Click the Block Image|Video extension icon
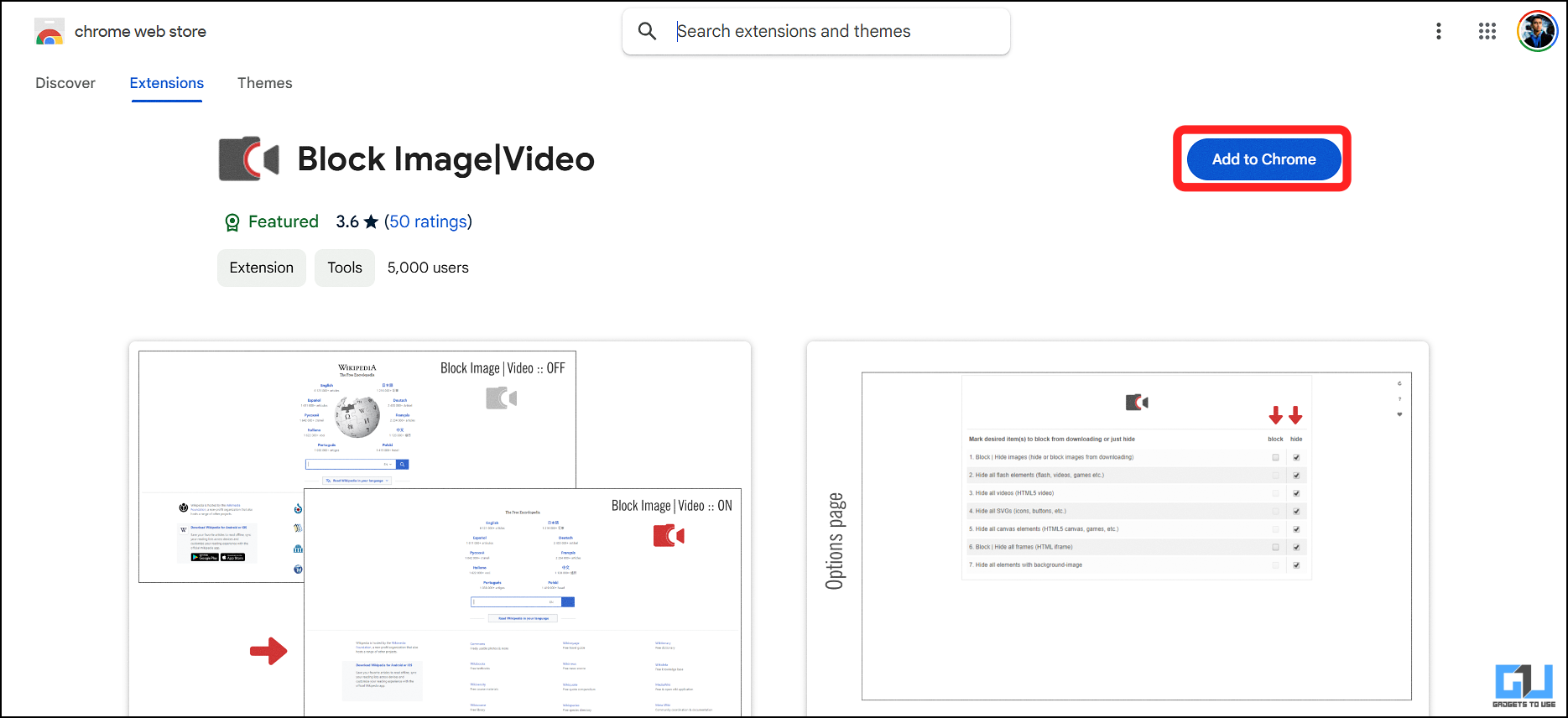 249,159
